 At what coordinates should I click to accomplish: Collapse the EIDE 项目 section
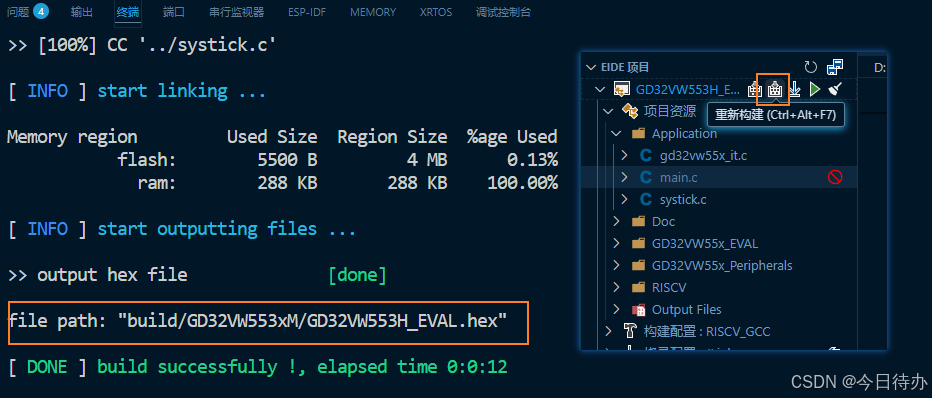pos(590,68)
